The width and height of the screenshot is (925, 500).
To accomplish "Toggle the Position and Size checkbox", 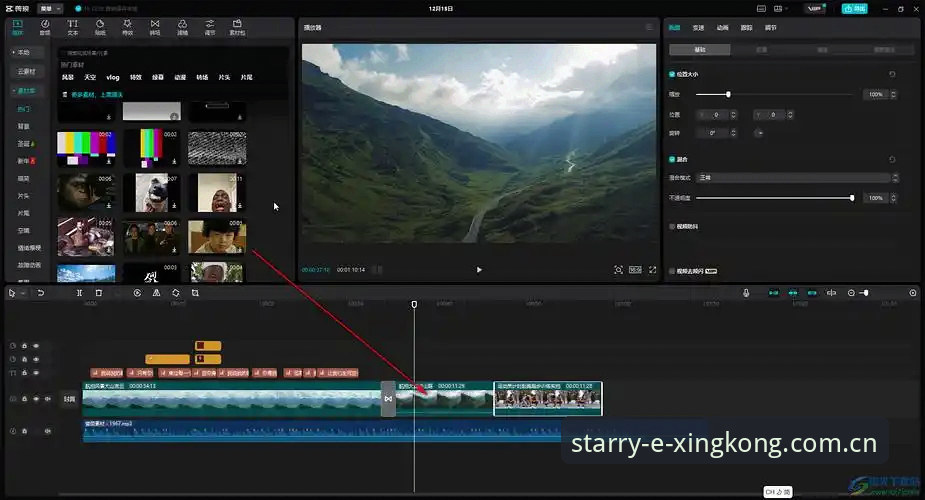I will click(672, 74).
